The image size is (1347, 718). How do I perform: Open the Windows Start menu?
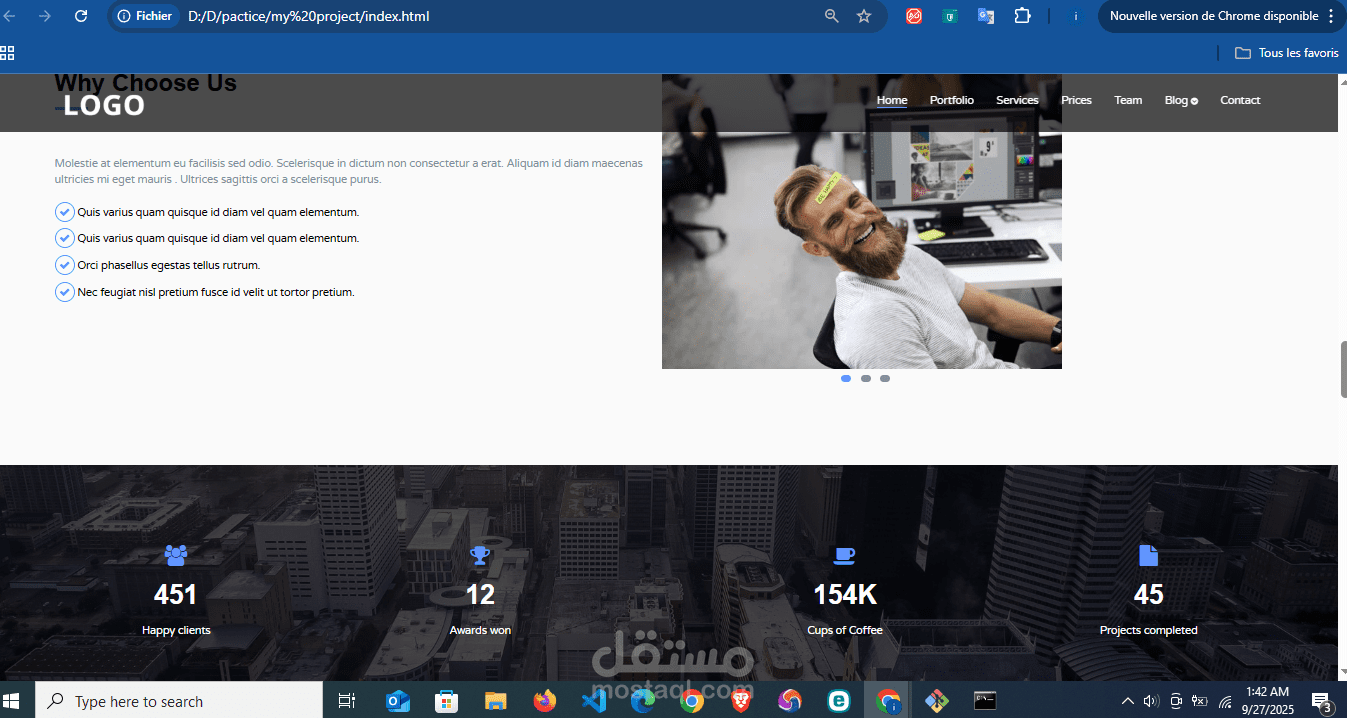(x=13, y=701)
